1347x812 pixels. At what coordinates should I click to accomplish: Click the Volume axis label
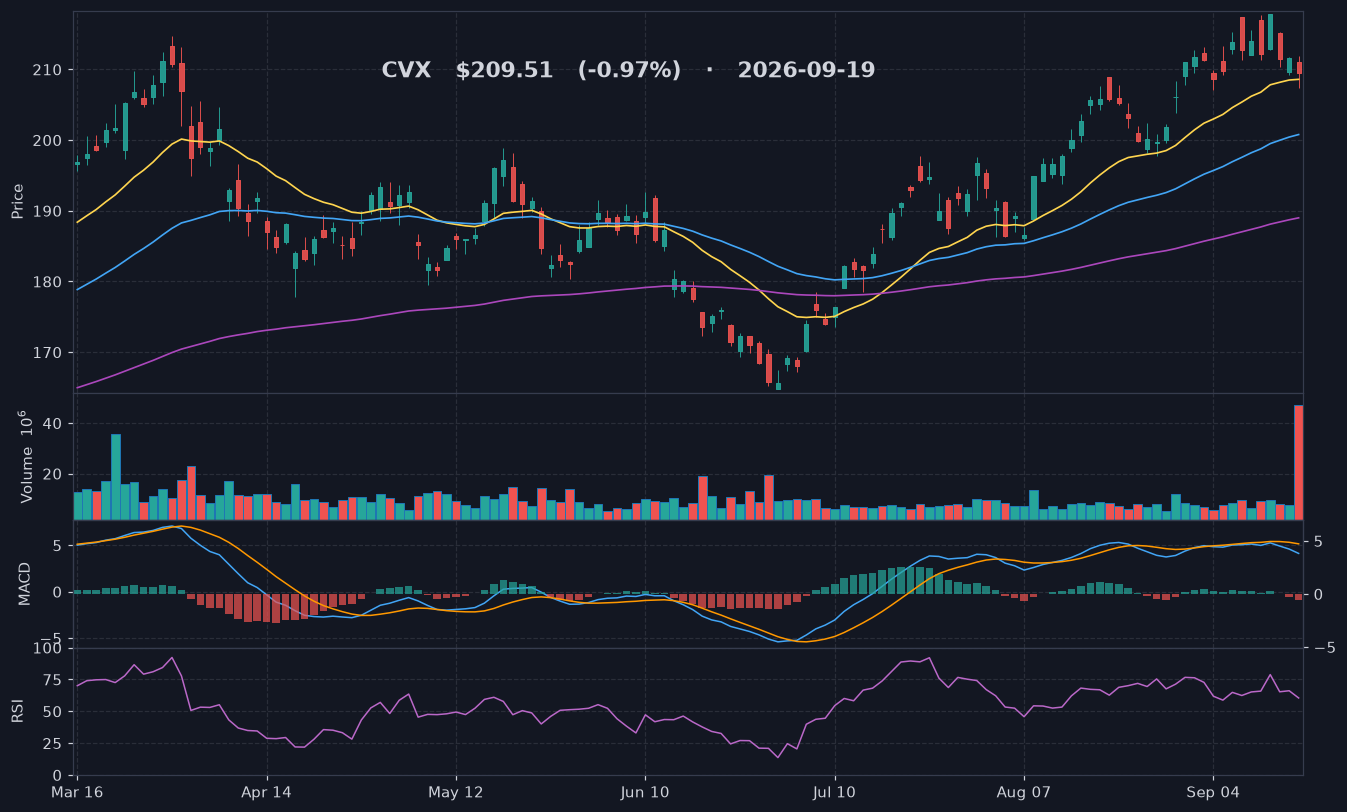point(27,457)
